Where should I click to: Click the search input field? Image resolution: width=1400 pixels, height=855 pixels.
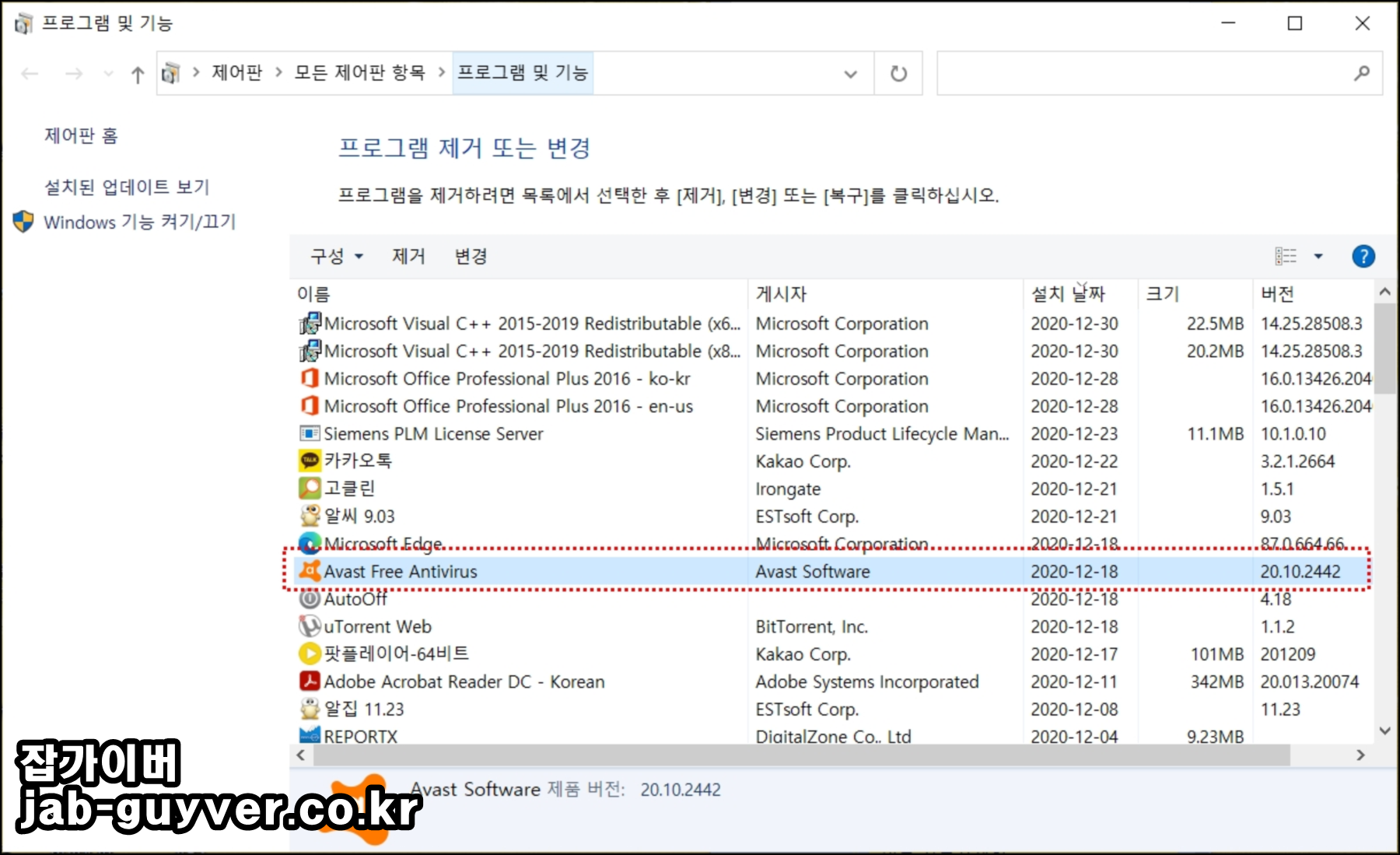1143,73
